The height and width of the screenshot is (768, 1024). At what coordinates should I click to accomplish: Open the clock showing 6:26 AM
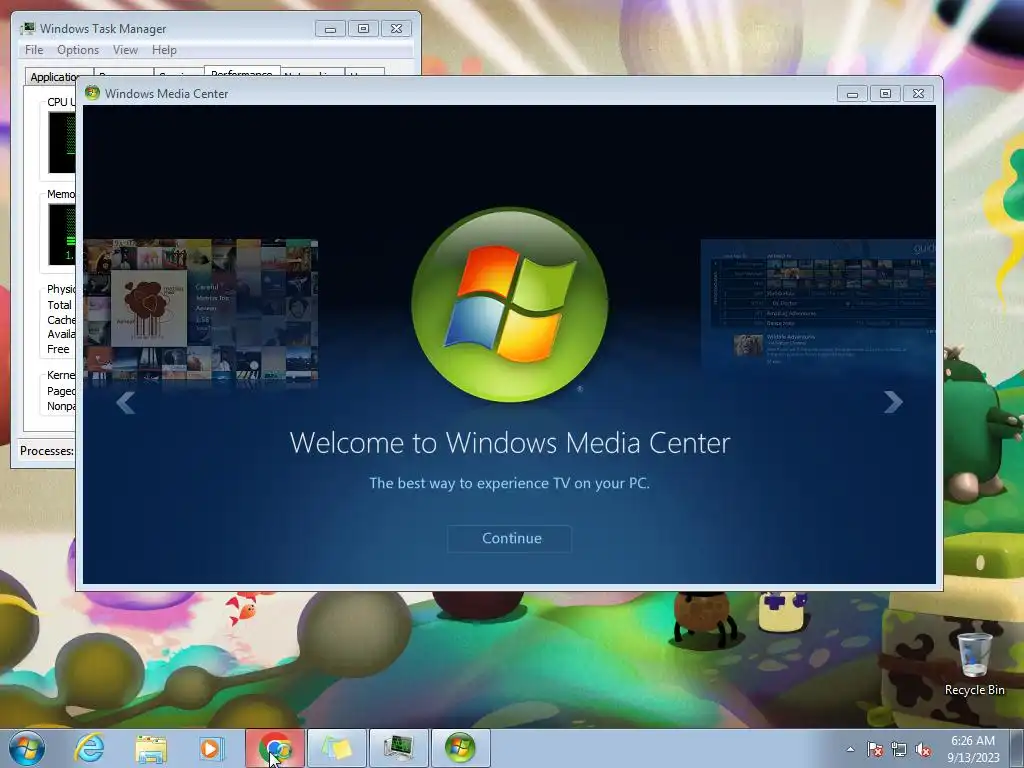coord(973,749)
